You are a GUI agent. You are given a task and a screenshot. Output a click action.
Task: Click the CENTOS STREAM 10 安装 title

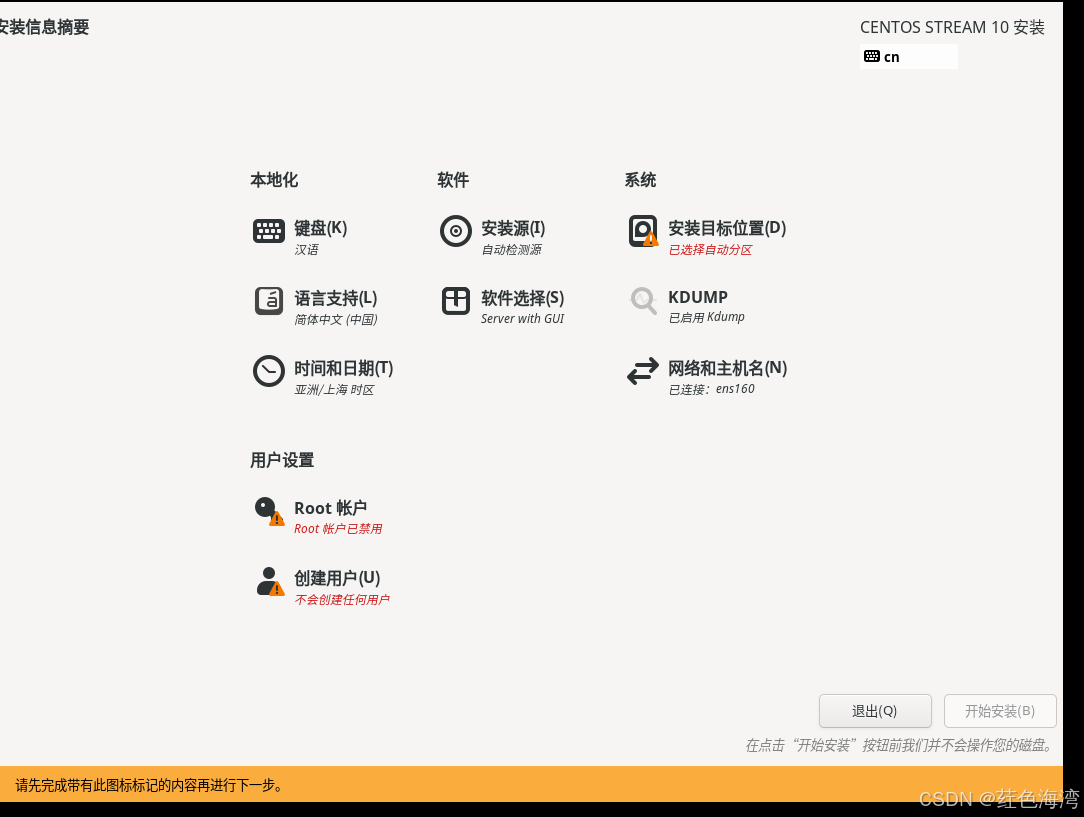(x=952, y=27)
